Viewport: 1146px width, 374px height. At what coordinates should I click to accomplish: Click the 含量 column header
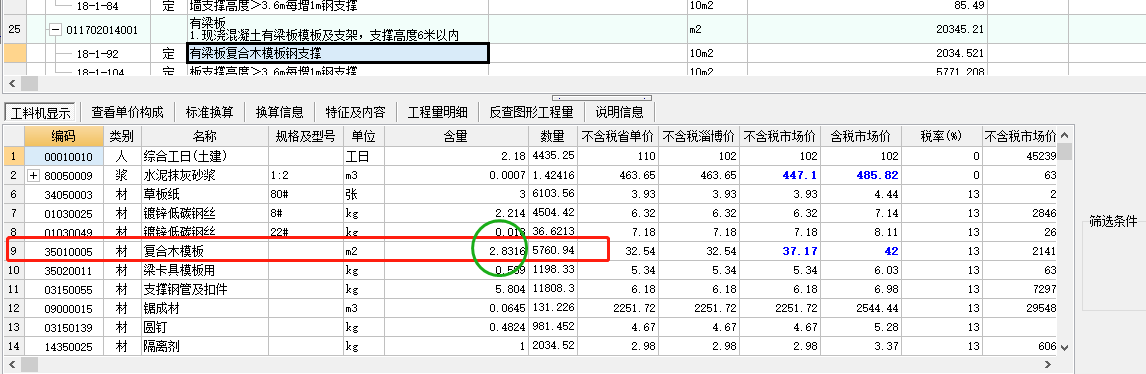point(456,136)
